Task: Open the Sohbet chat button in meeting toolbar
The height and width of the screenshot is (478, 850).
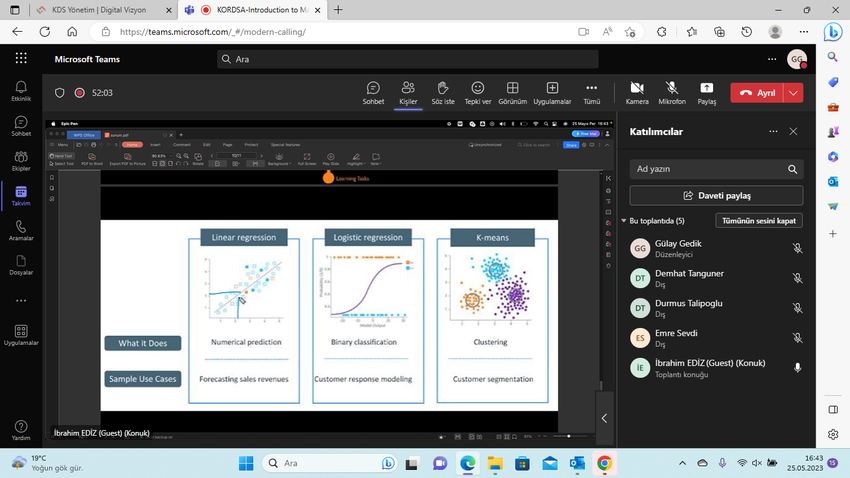Action: (373, 93)
